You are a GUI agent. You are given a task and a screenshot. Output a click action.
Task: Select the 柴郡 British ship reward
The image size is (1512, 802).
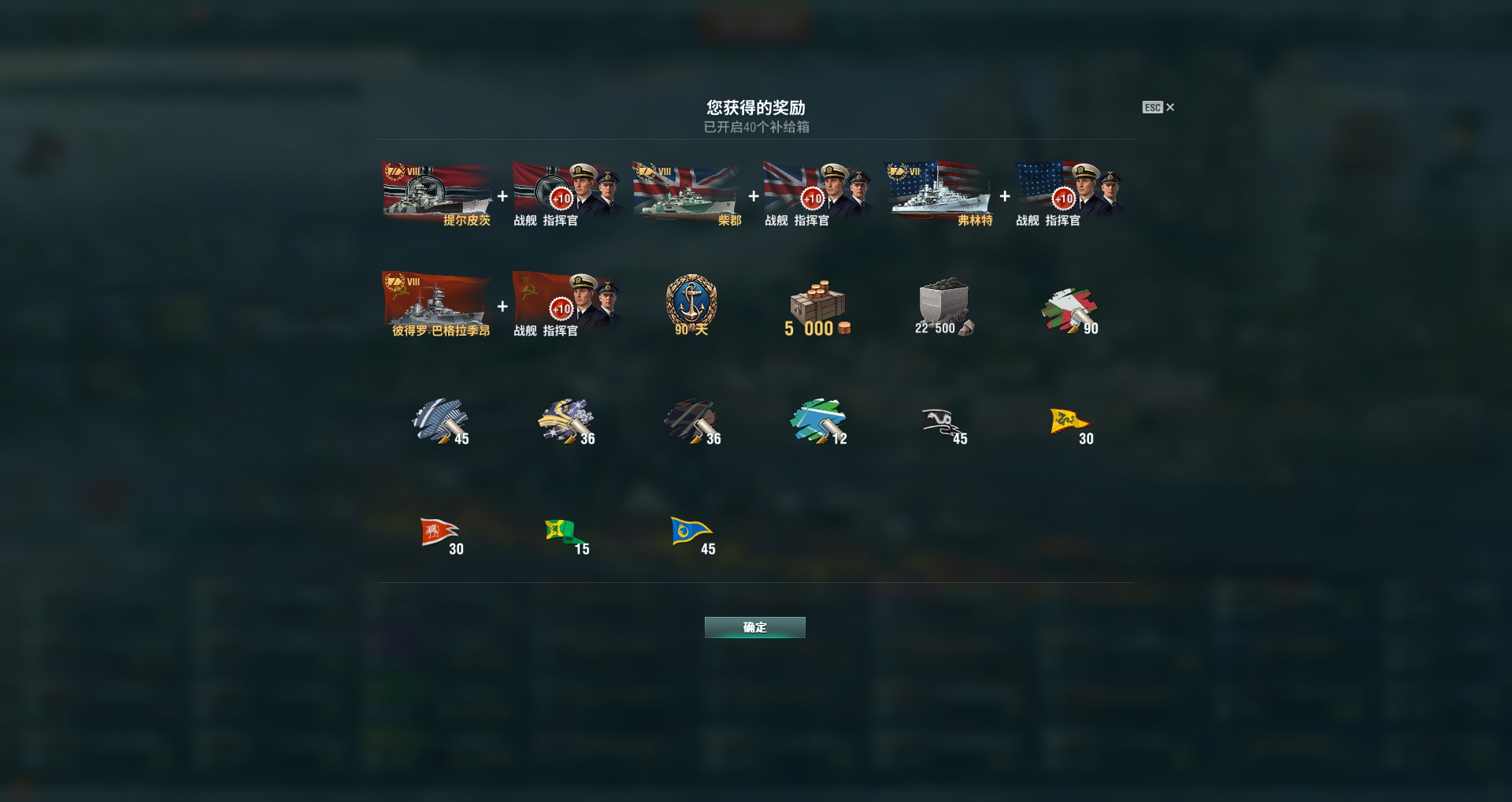[688, 195]
